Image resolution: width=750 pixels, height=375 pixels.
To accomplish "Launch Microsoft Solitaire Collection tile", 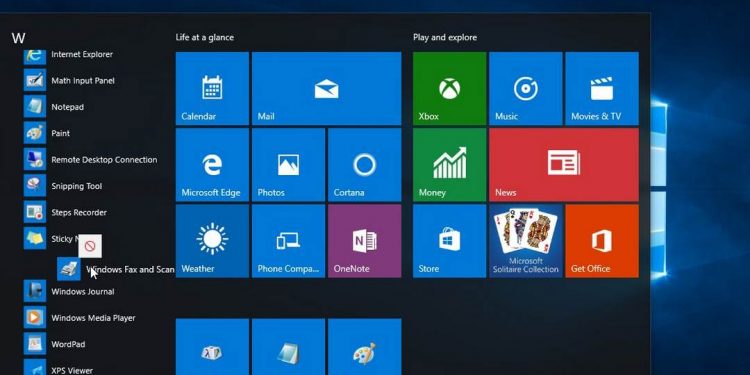I will tap(526, 241).
